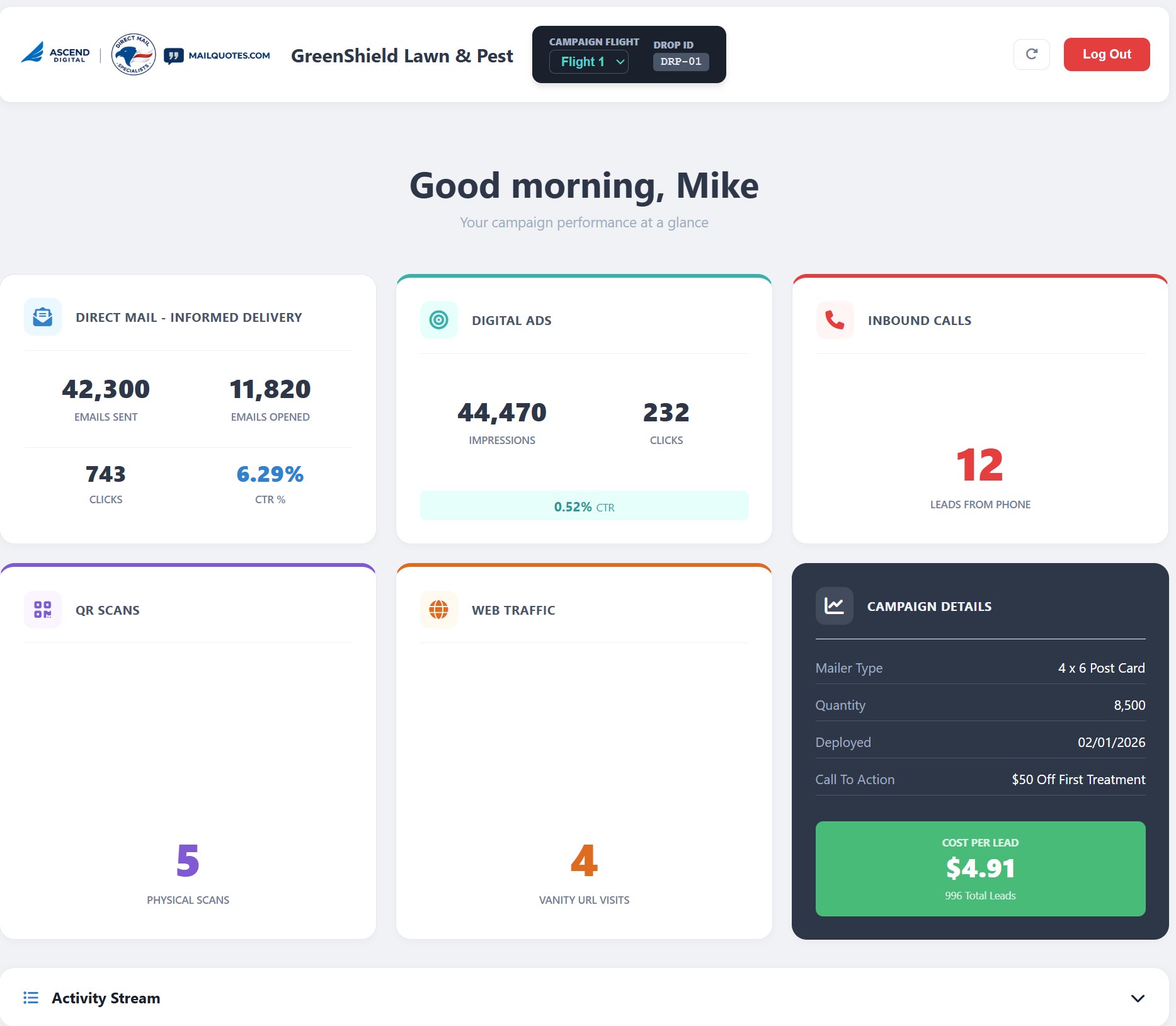
Task: Select the Ascend Digital logo
Action: (55, 54)
